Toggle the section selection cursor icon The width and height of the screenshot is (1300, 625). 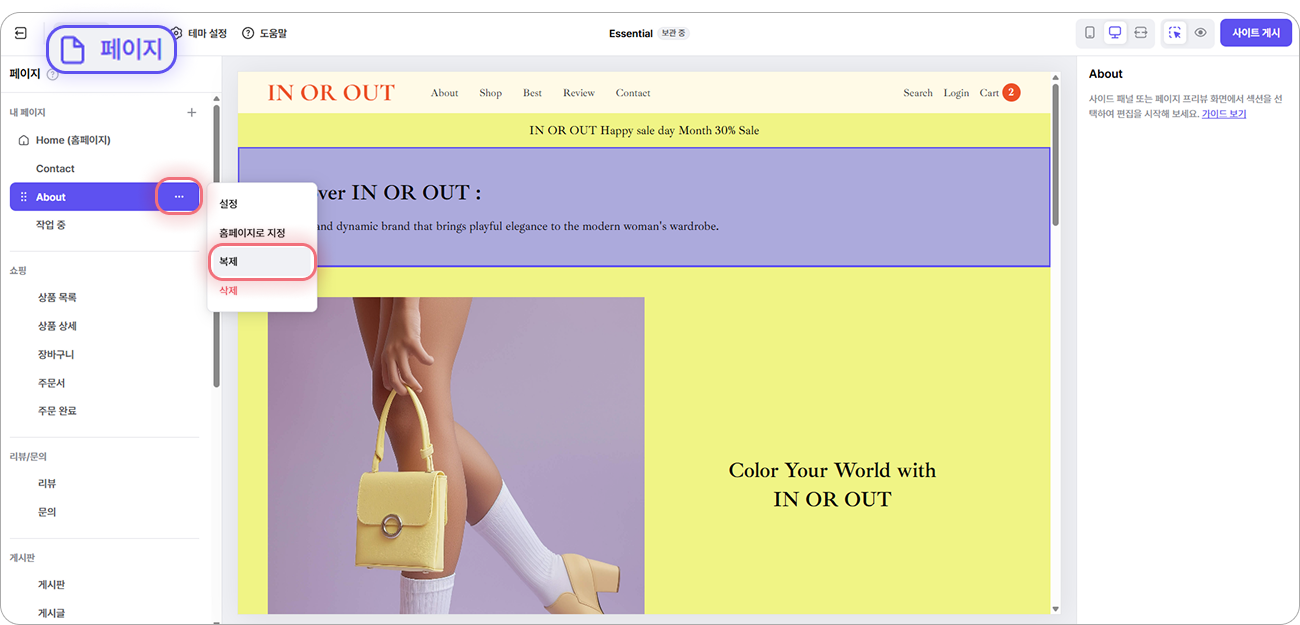point(1175,33)
